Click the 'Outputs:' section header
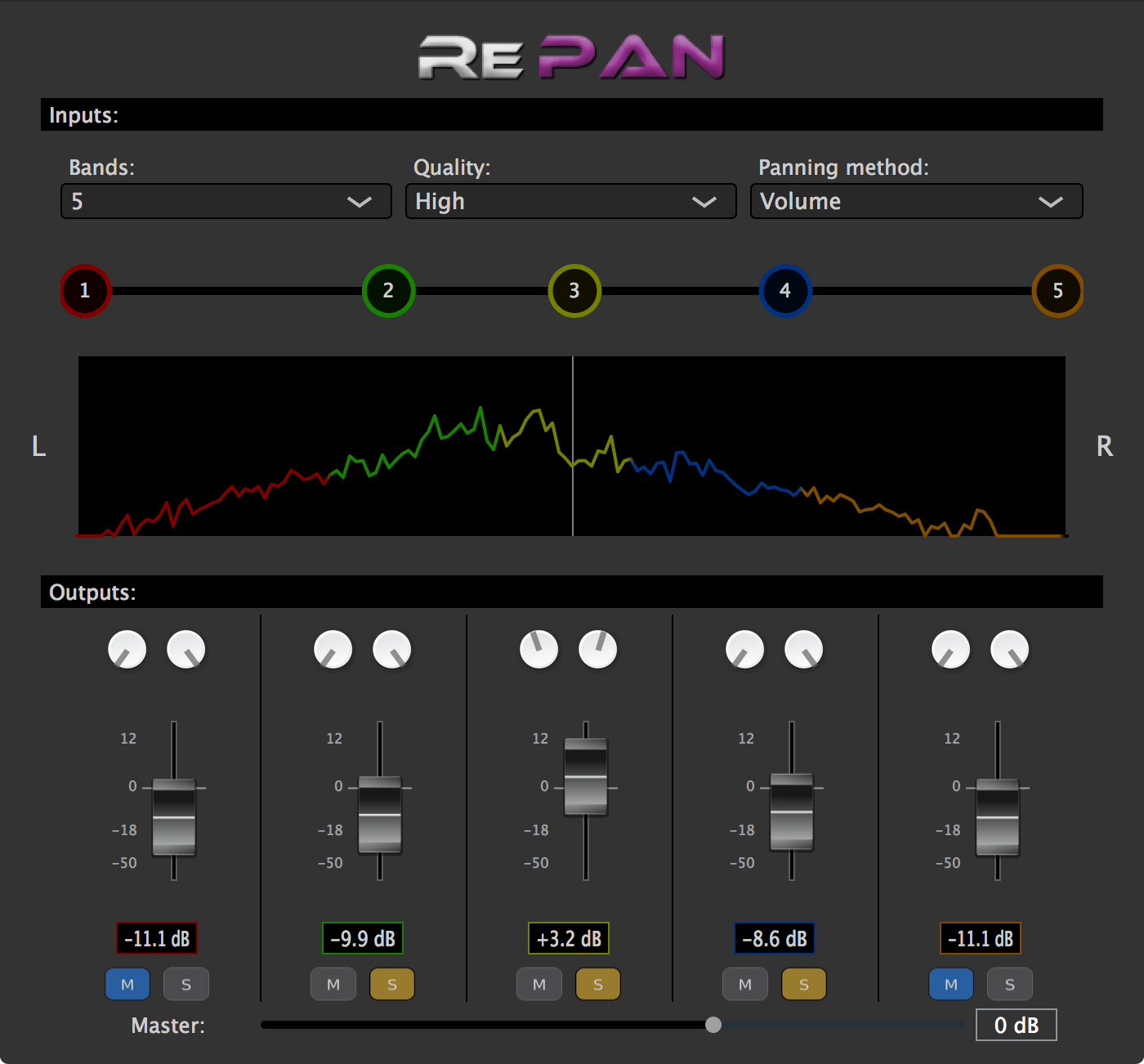This screenshot has height=1064, width=1144. click(572, 592)
